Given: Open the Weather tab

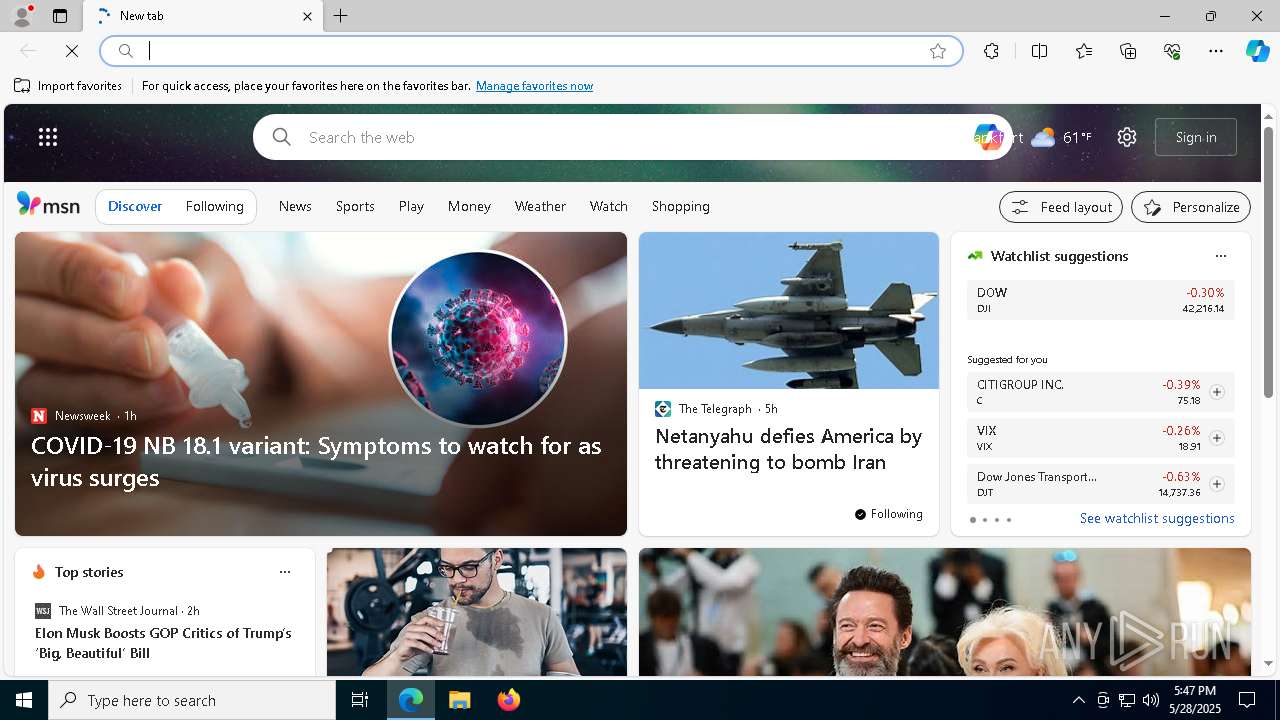Looking at the screenshot, I should coord(540,206).
